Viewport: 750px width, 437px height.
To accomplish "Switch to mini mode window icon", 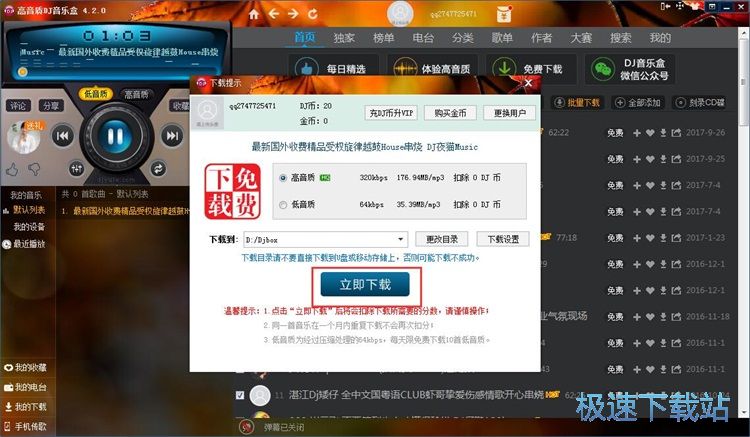I will coord(712,6).
